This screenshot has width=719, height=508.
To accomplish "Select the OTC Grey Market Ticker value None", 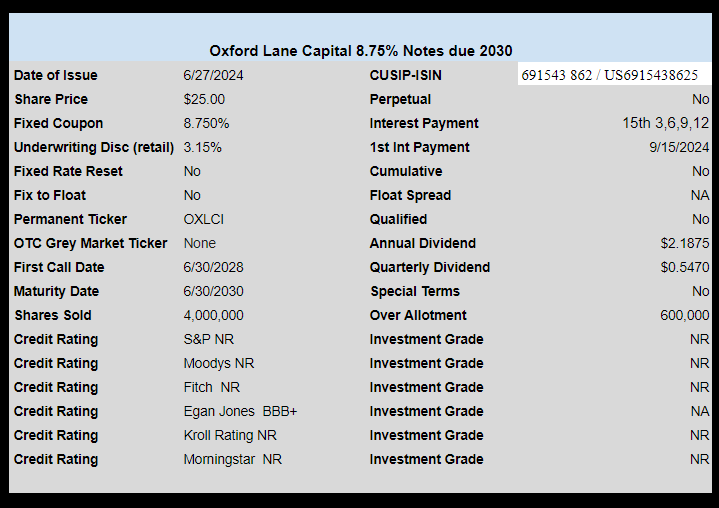I will [199, 243].
